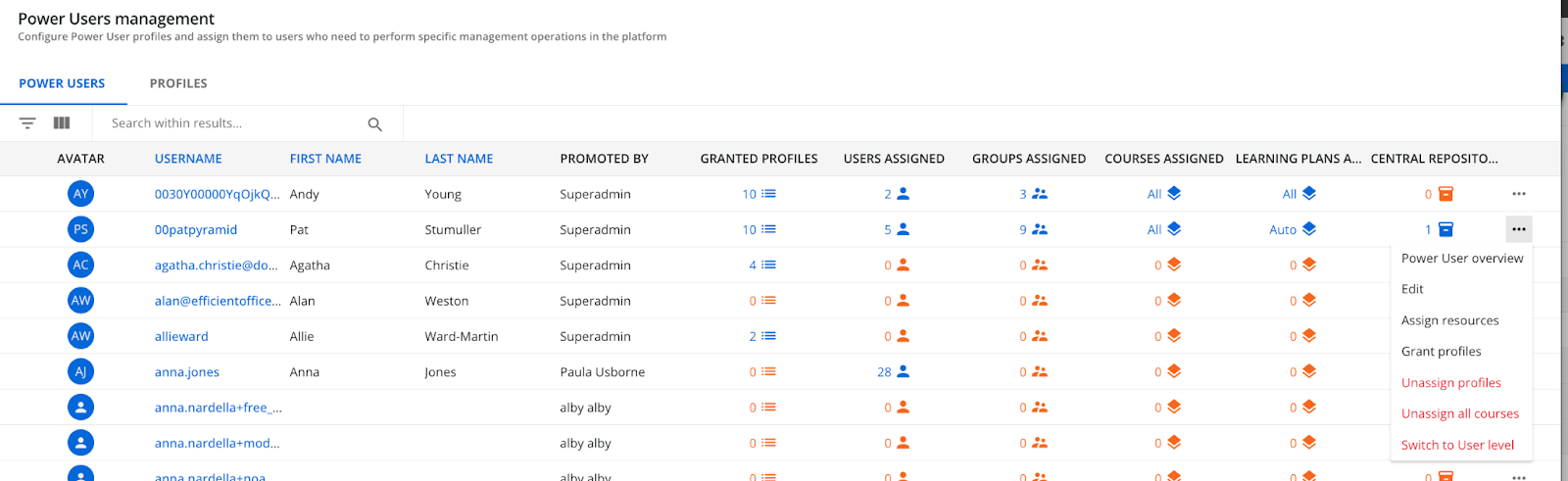Screen dimensions: 1568x481
Task: Choose Assign resources in context menu
Action: [1449, 320]
